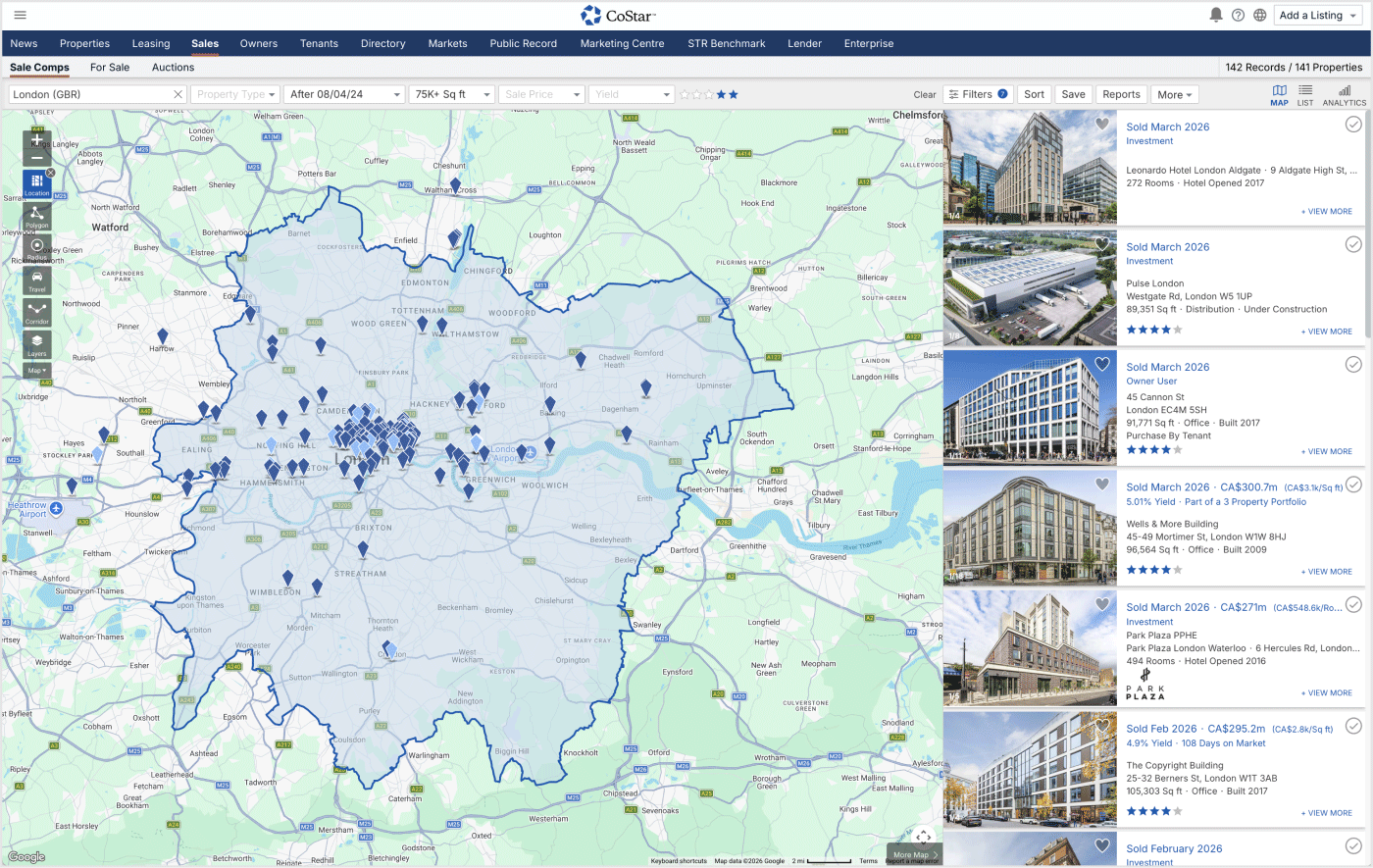
Task: Select checkmark for Leonardo Hotel listing
Action: (1353, 125)
